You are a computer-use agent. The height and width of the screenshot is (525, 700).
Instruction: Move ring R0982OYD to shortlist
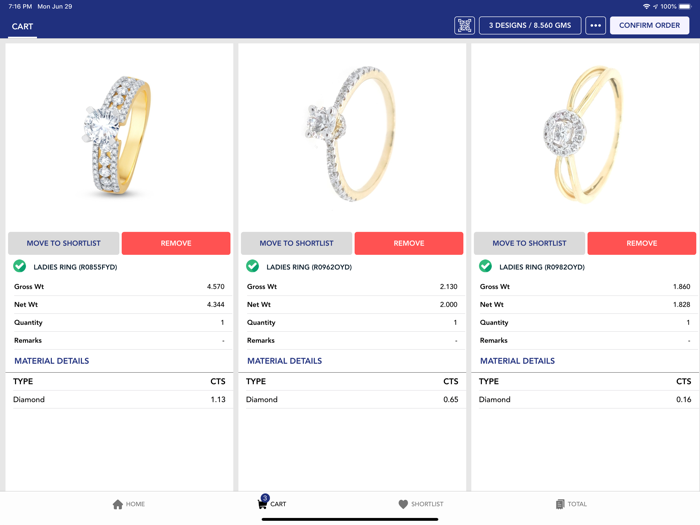[x=529, y=243]
